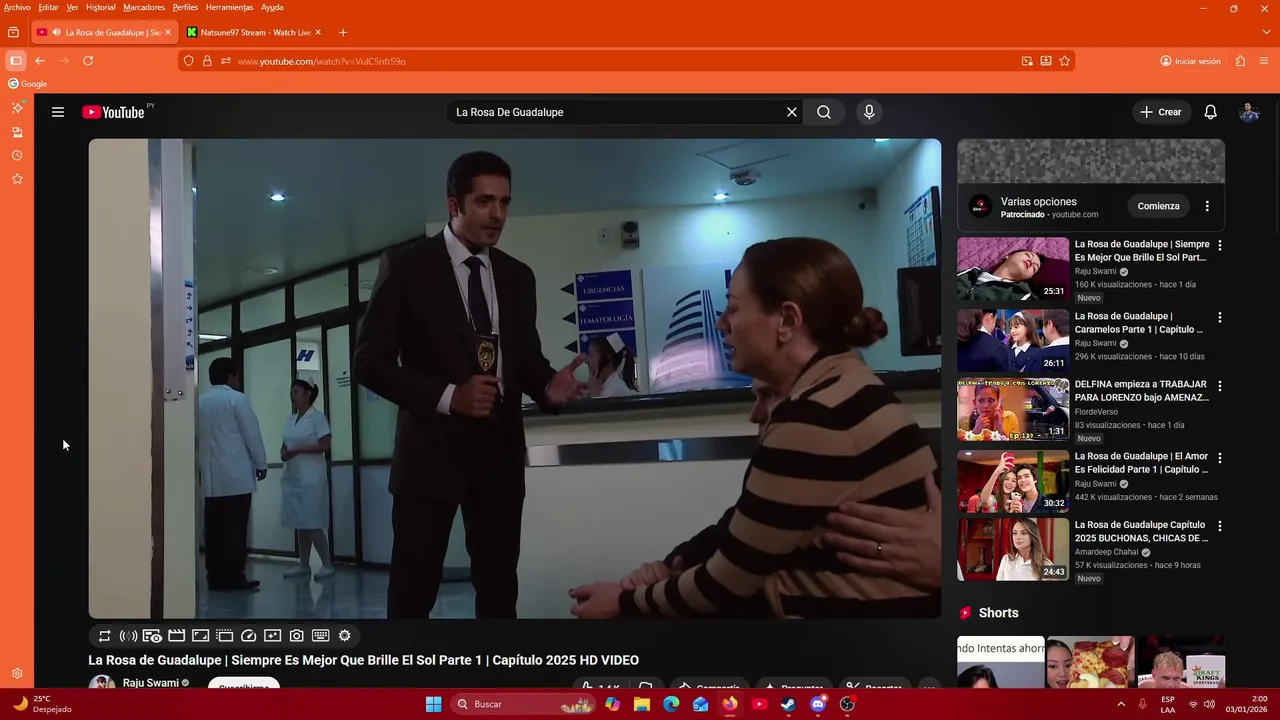Go back with the browser back arrow
Screen dimensions: 1280x720
click(40, 61)
